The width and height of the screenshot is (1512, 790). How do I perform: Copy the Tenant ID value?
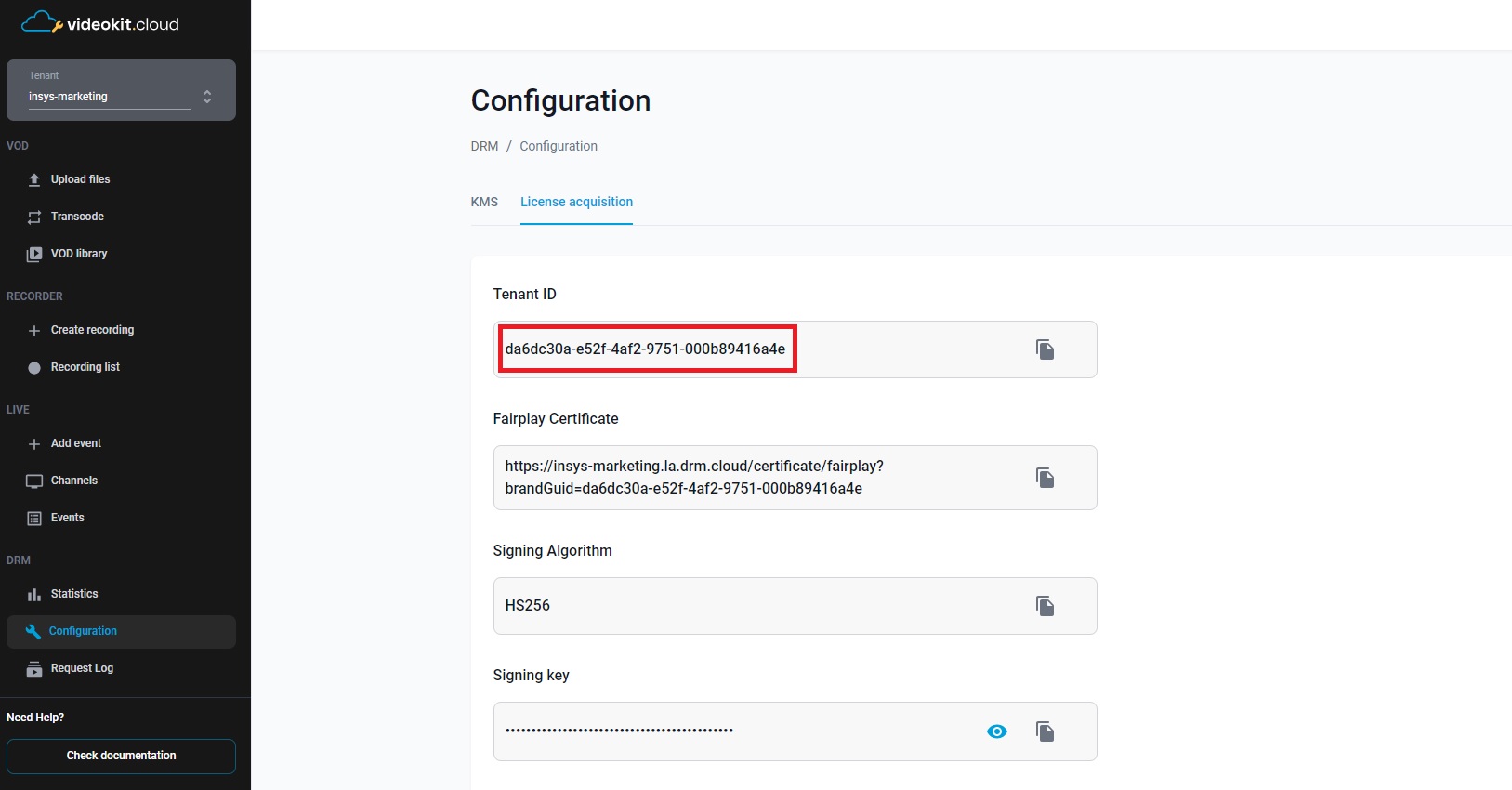[x=1045, y=349]
